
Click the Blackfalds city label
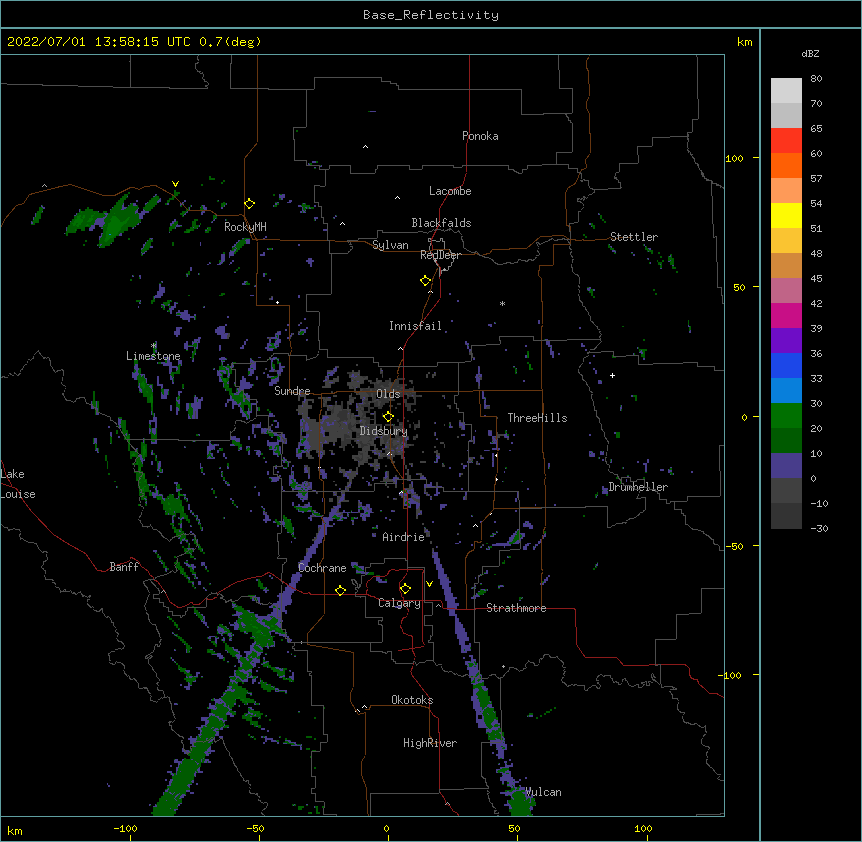(441, 223)
